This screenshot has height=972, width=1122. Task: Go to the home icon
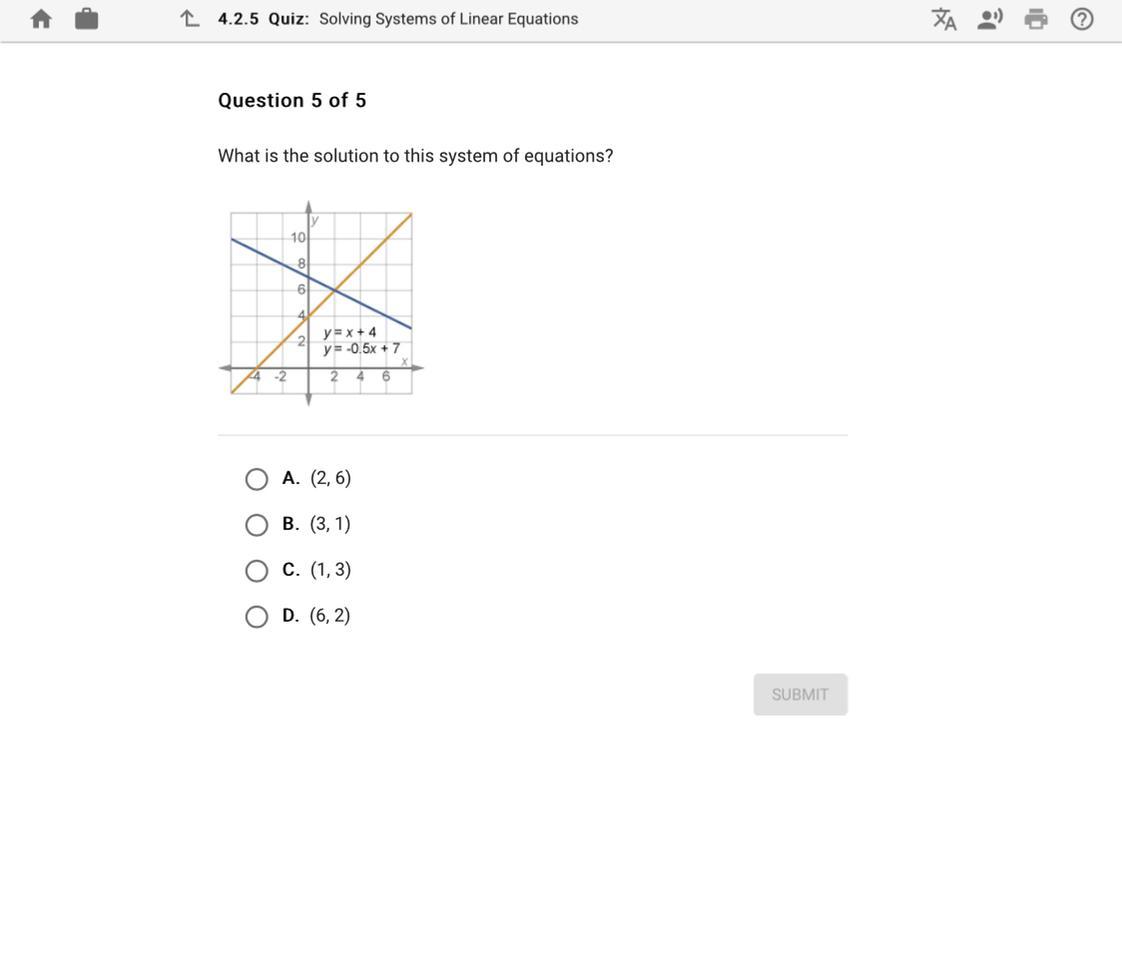pos(42,19)
